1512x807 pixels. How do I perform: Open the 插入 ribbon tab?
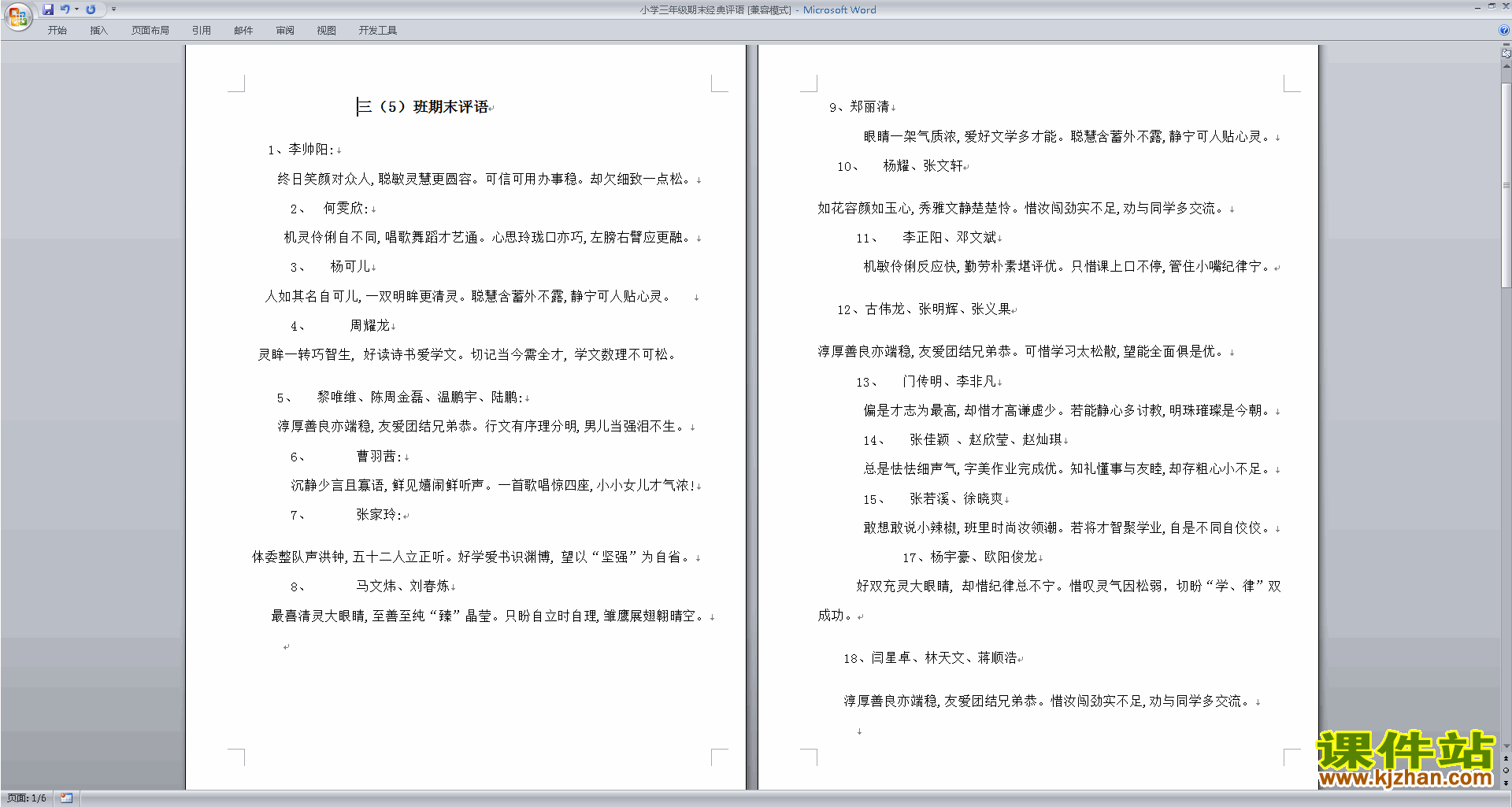pos(98,31)
